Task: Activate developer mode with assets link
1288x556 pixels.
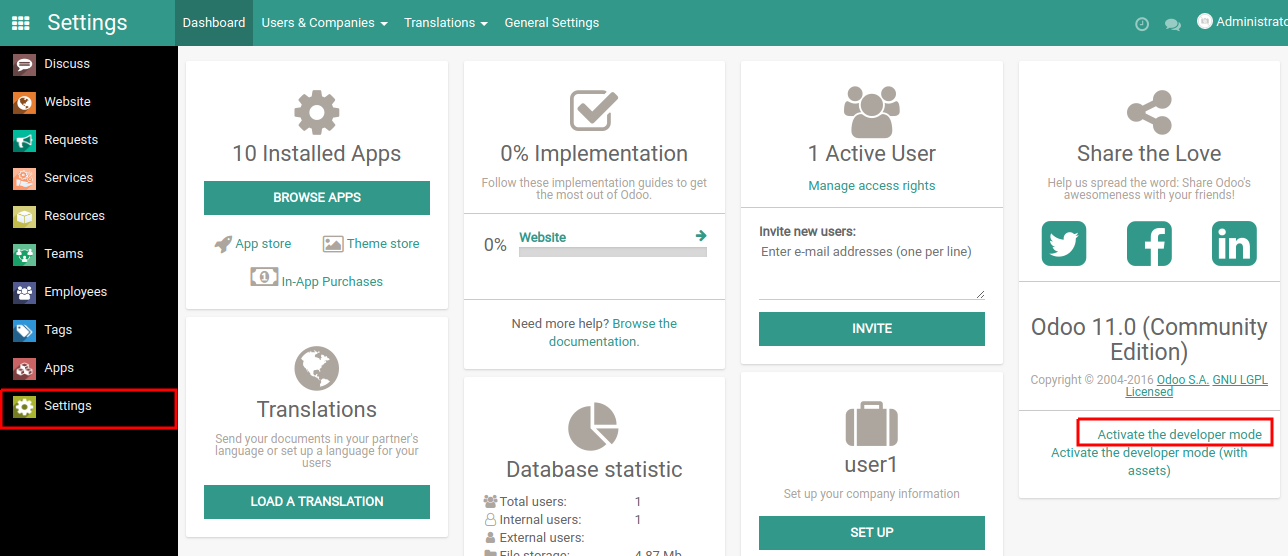Action: 1149,462
